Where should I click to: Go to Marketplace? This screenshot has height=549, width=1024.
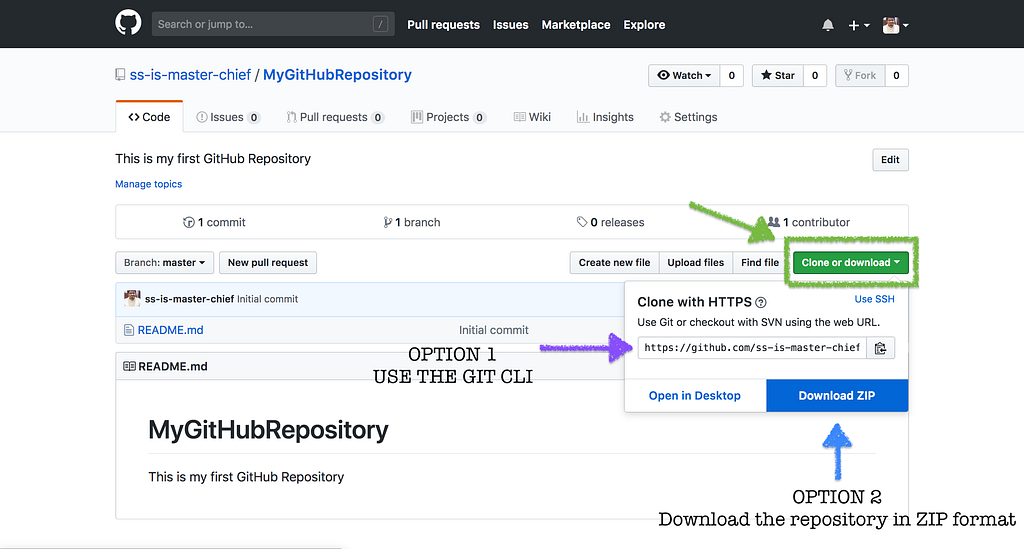click(576, 25)
